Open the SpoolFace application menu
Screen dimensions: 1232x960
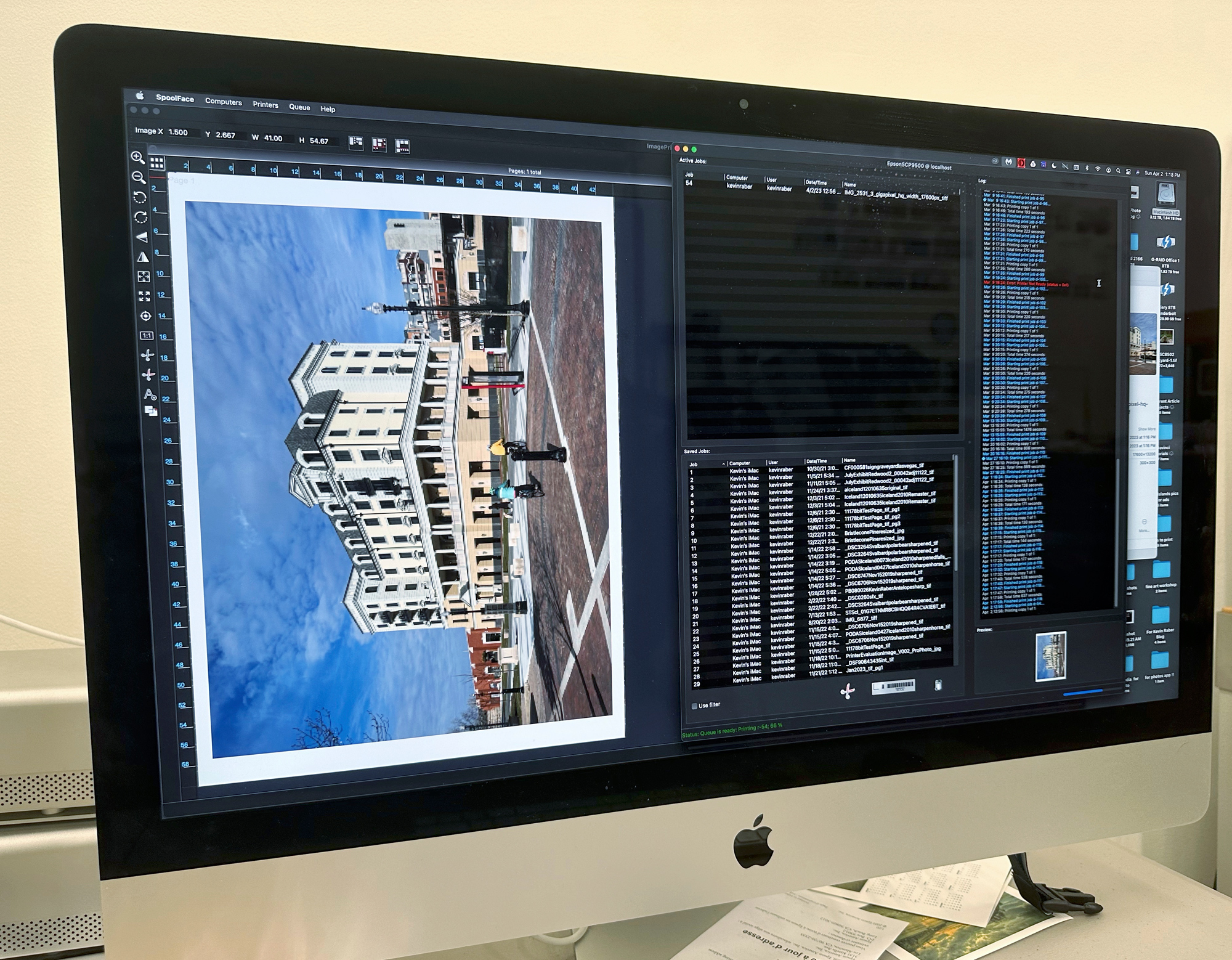[175, 98]
